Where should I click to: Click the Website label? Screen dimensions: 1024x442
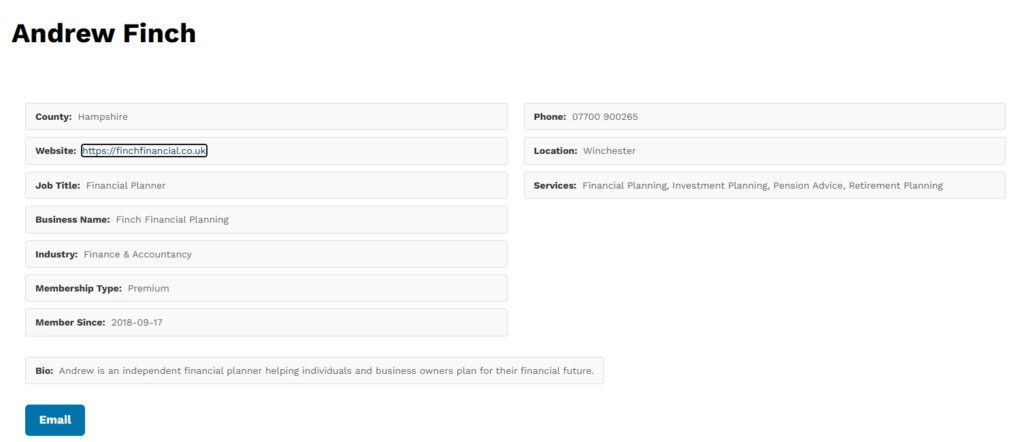coord(56,151)
